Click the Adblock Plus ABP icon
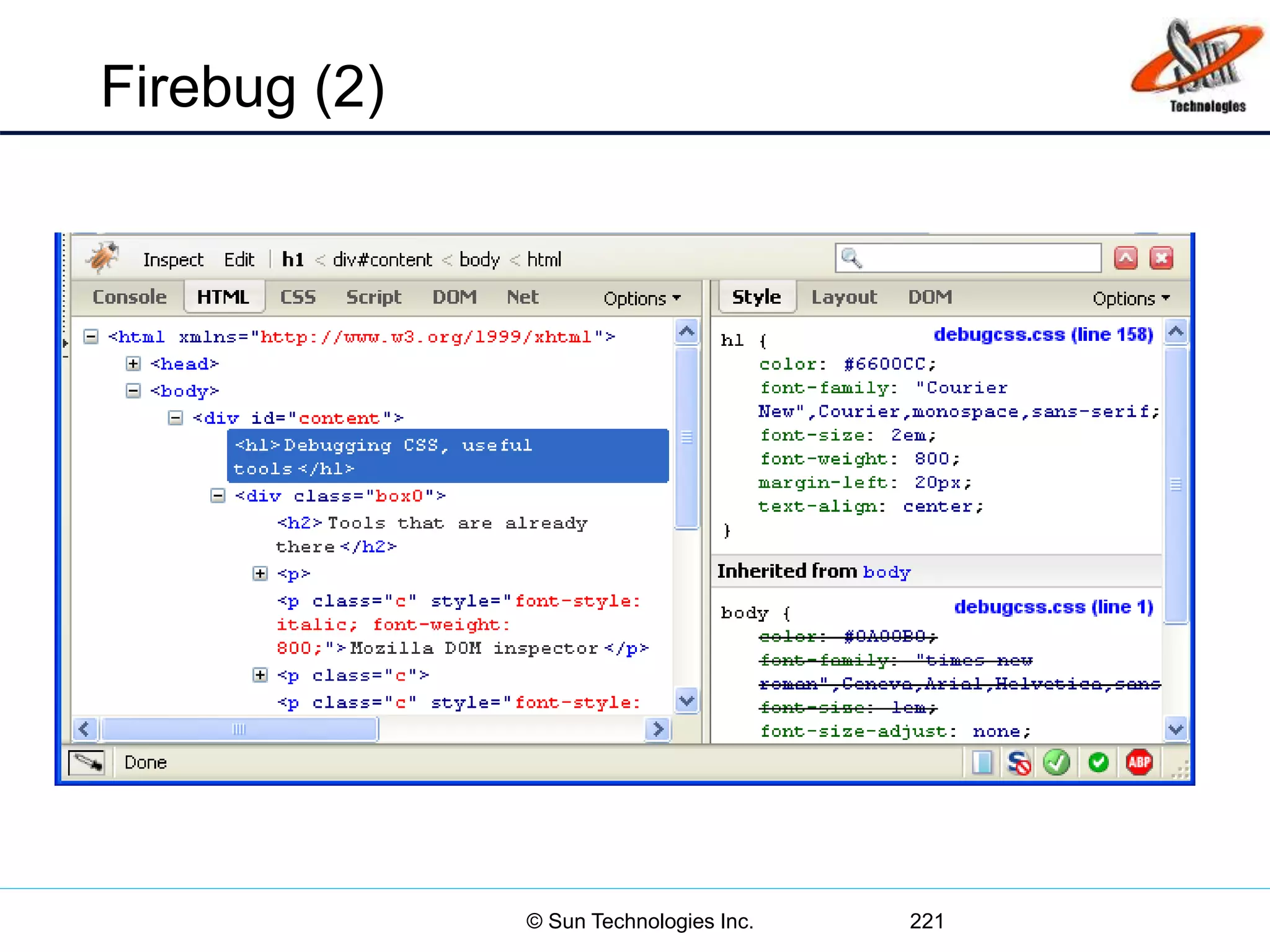This screenshot has height=952, width=1270. click(x=1139, y=762)
